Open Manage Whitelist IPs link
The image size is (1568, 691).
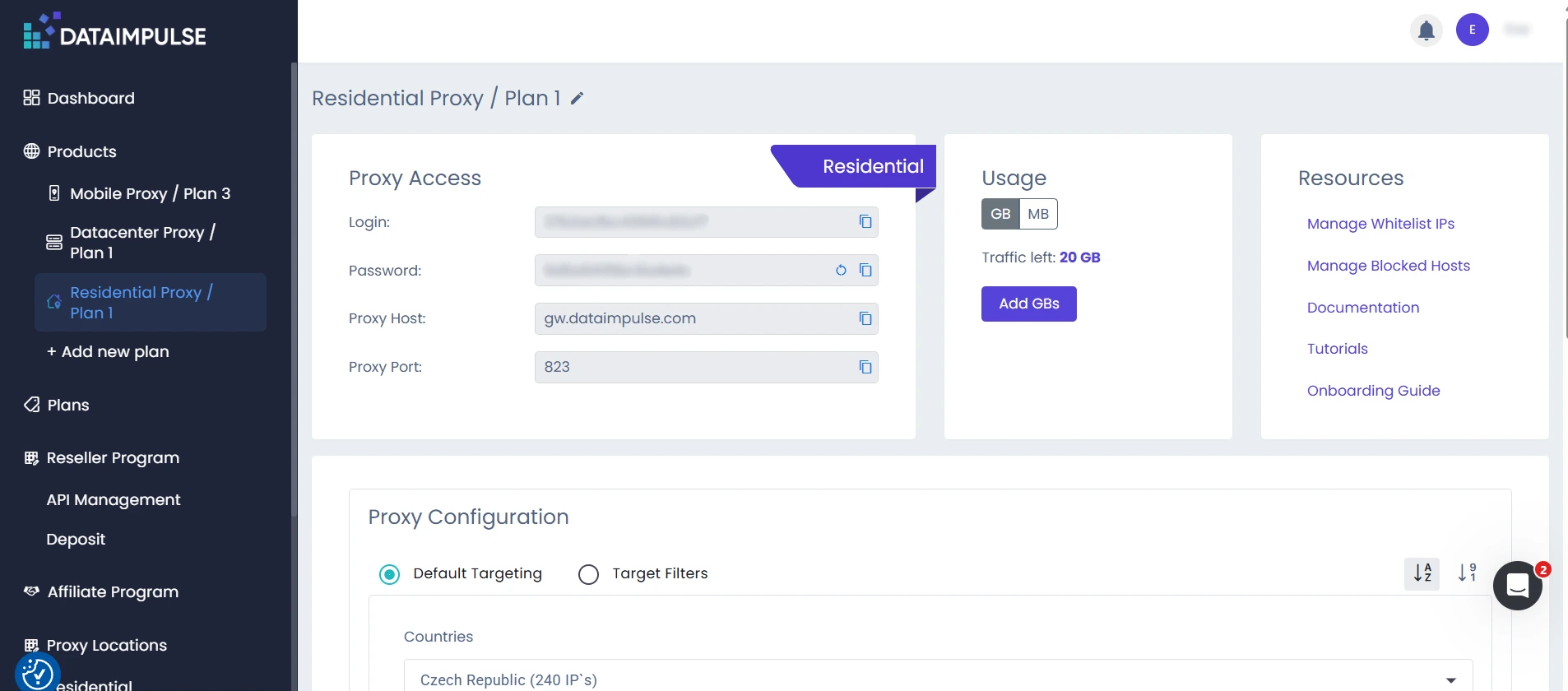(1380, 224)
